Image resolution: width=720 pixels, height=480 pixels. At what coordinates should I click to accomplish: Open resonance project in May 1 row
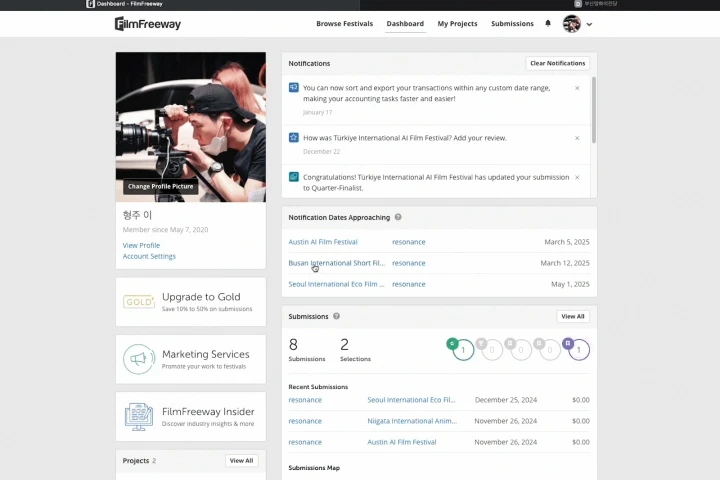tap(409, 284)
